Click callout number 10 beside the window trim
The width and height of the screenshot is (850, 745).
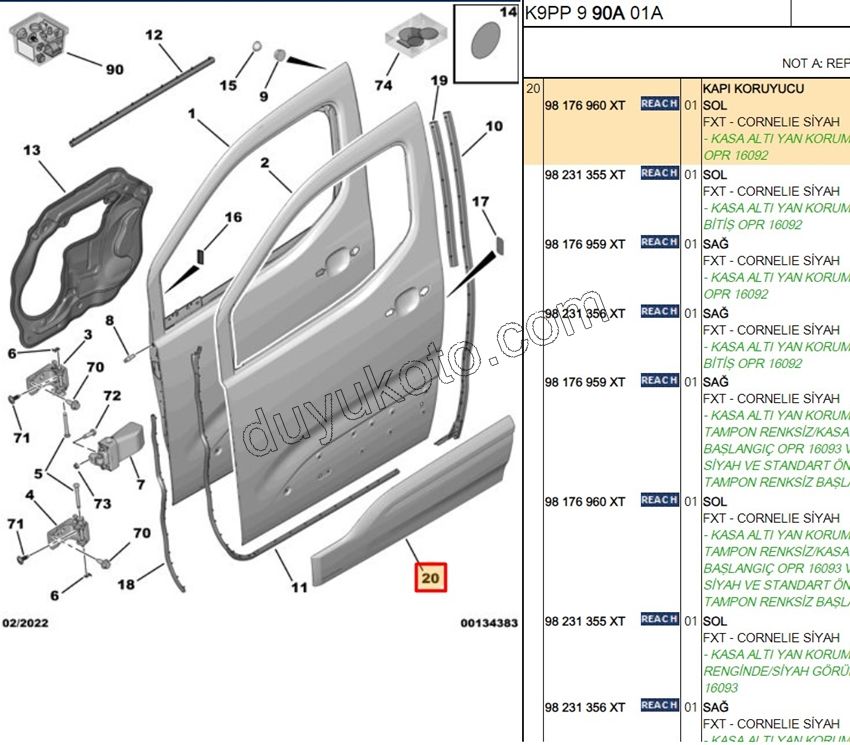tap(493, 127)
